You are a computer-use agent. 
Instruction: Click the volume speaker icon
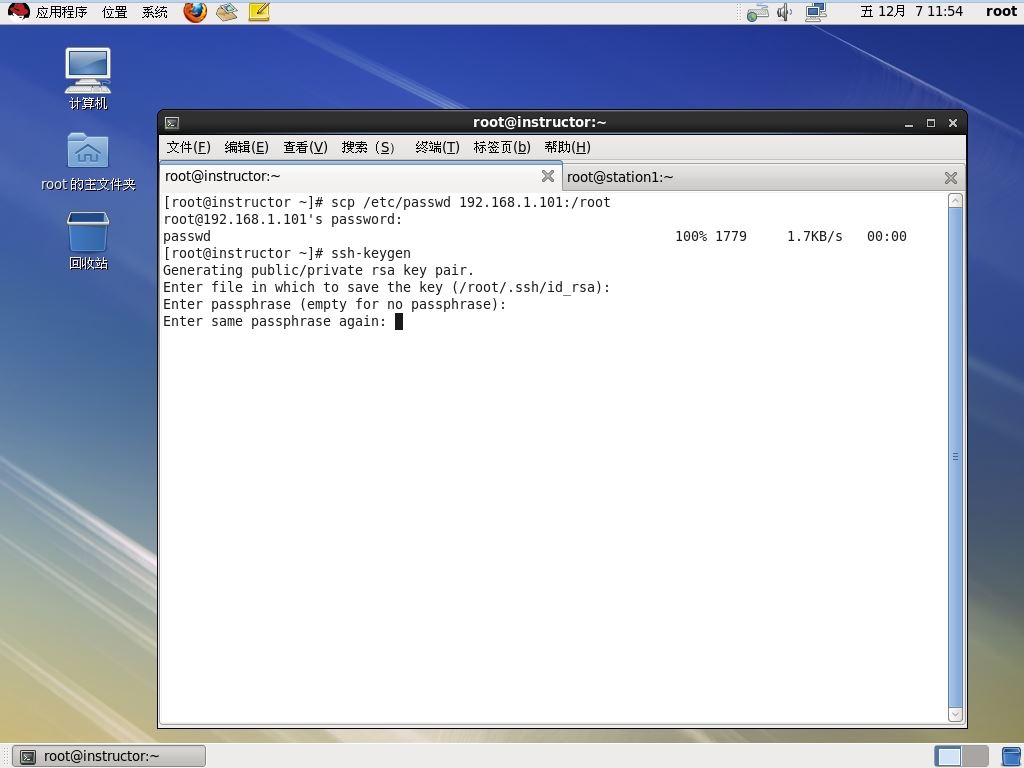pyautogui.click(x=784, y=12)
